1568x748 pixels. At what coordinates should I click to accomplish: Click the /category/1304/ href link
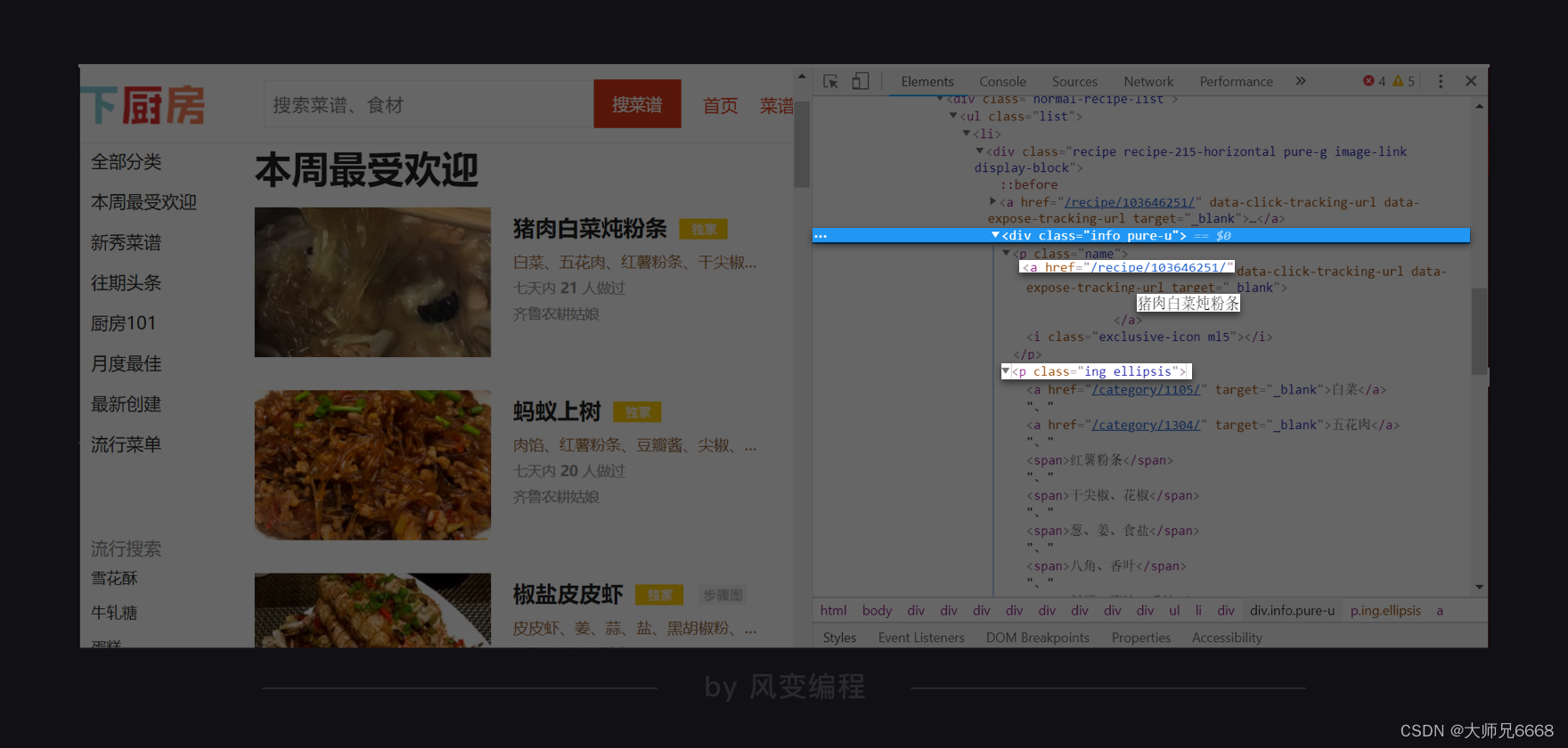pos(1146,426)
